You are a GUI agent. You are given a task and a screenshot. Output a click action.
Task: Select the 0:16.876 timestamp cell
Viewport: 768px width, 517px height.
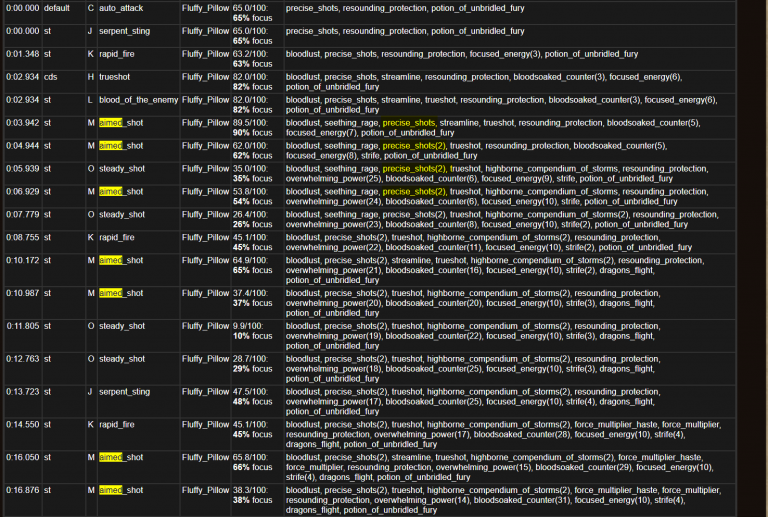pos(21,489)
